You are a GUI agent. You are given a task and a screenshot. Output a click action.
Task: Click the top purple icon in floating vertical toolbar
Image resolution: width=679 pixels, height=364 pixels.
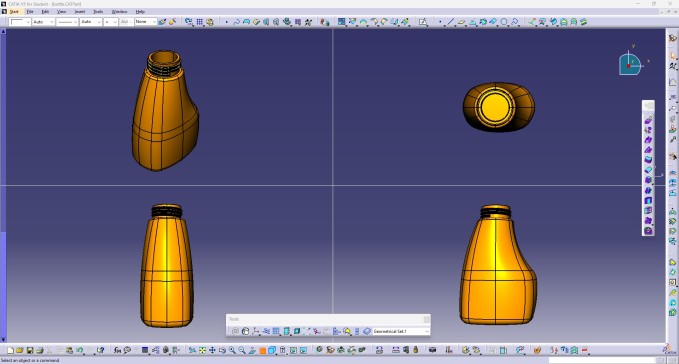tap(648, 120)
